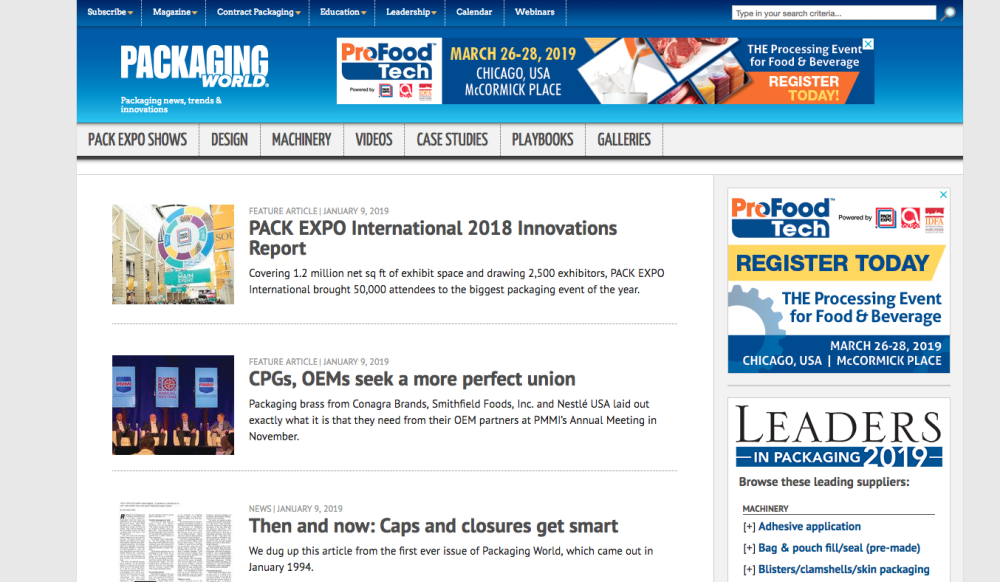Viewport: 1000px width, 582px height.
Task: Click the 'Covering 1.2 million net sq ft' summary text
Action: (x=457, y=281)
